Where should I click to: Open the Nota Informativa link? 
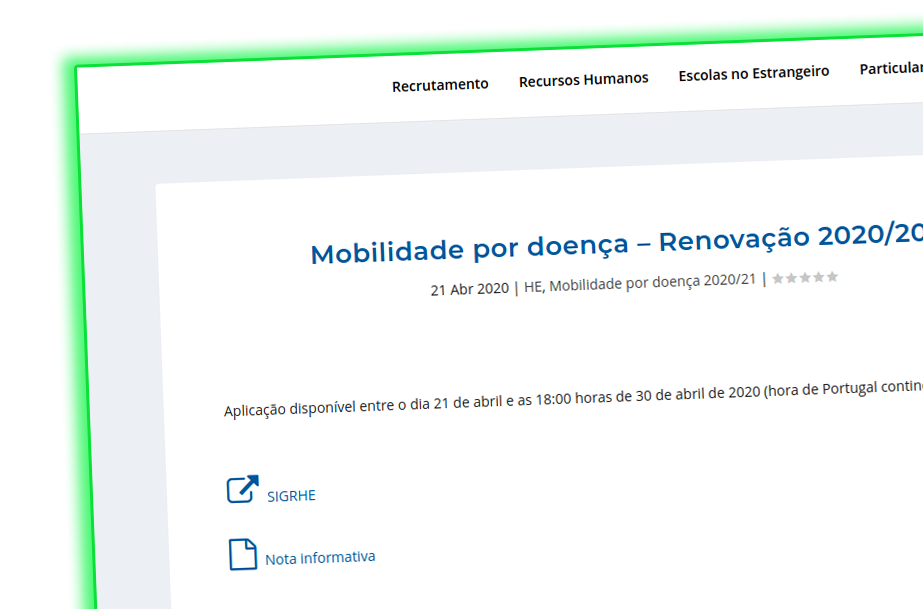(319, 556)
